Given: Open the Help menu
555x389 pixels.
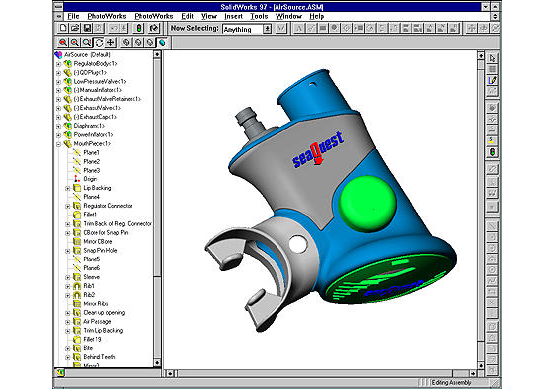Looking at the screenshot, I should point(316,16).
